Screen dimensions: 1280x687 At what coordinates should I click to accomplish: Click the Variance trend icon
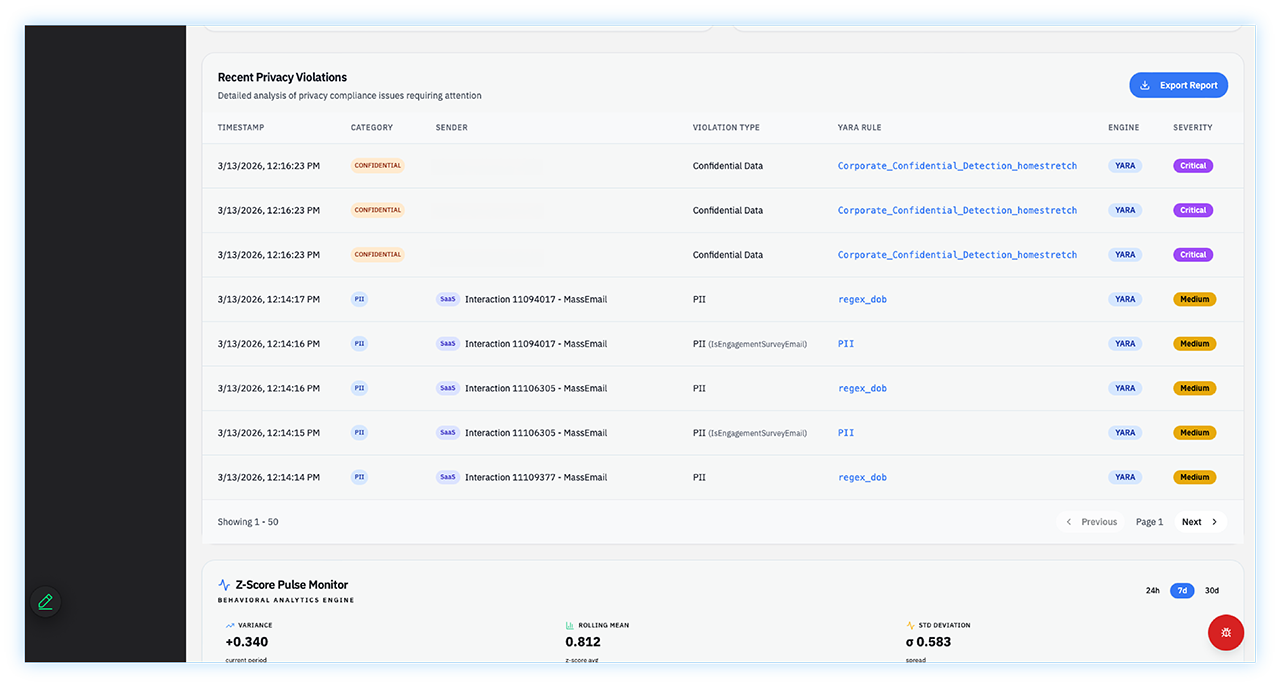pyautogui.click(x=230, y=625)
